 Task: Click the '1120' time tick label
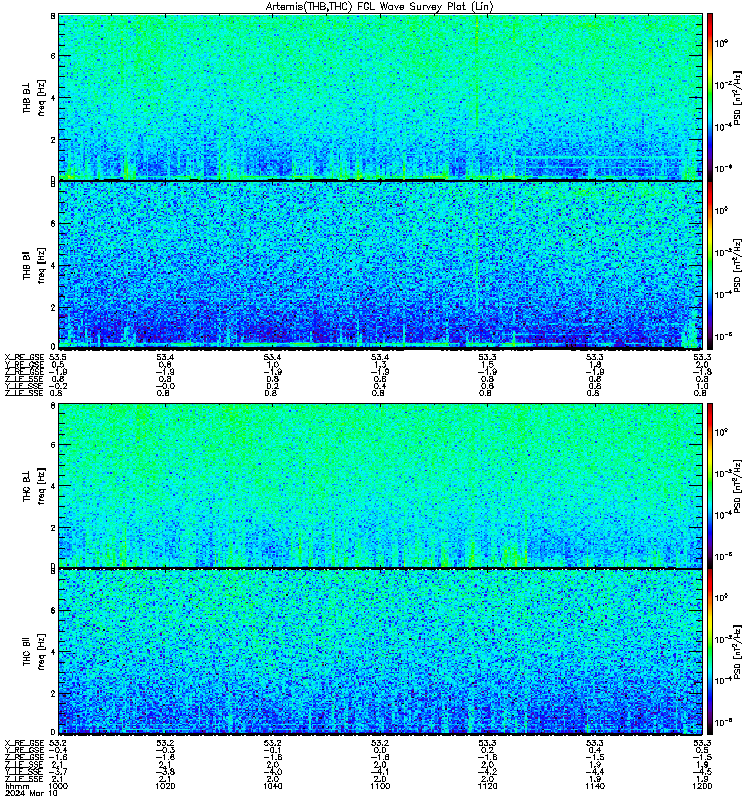click(x=487, y=786)
